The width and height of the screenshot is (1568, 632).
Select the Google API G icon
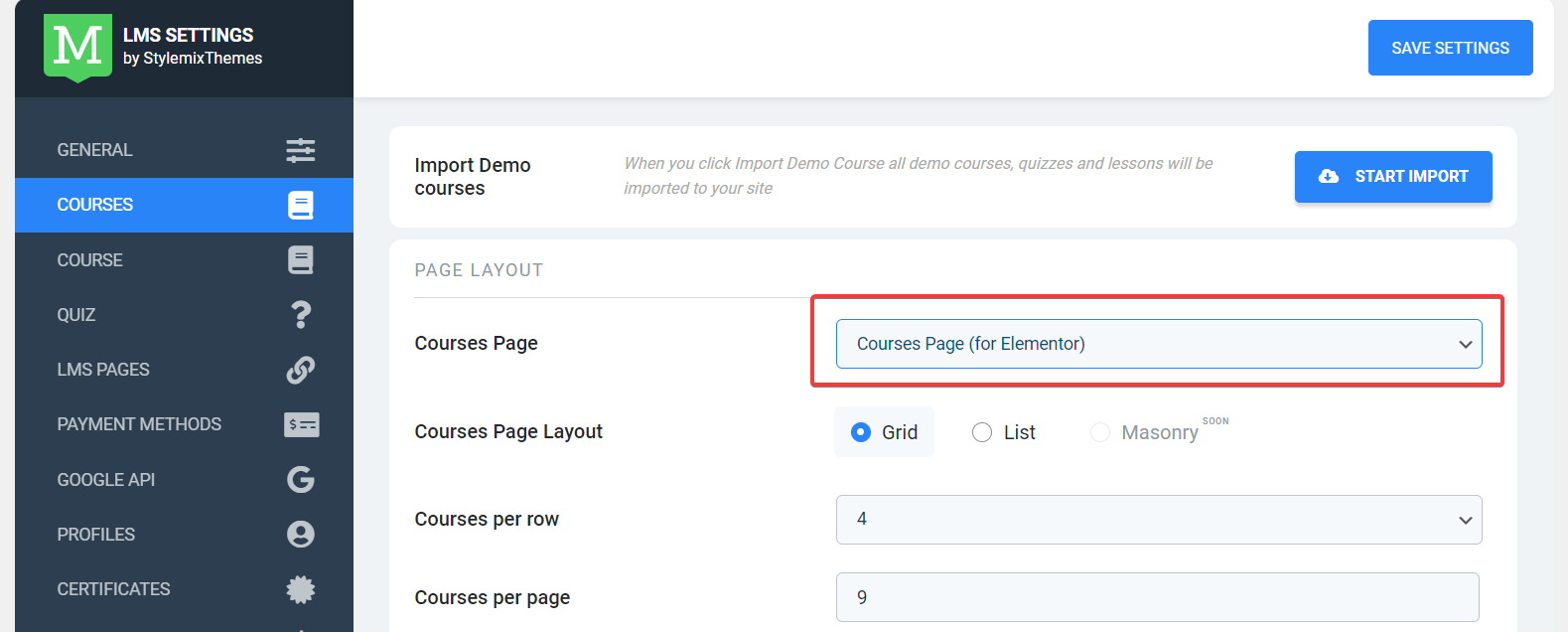[x=301, y=479]
